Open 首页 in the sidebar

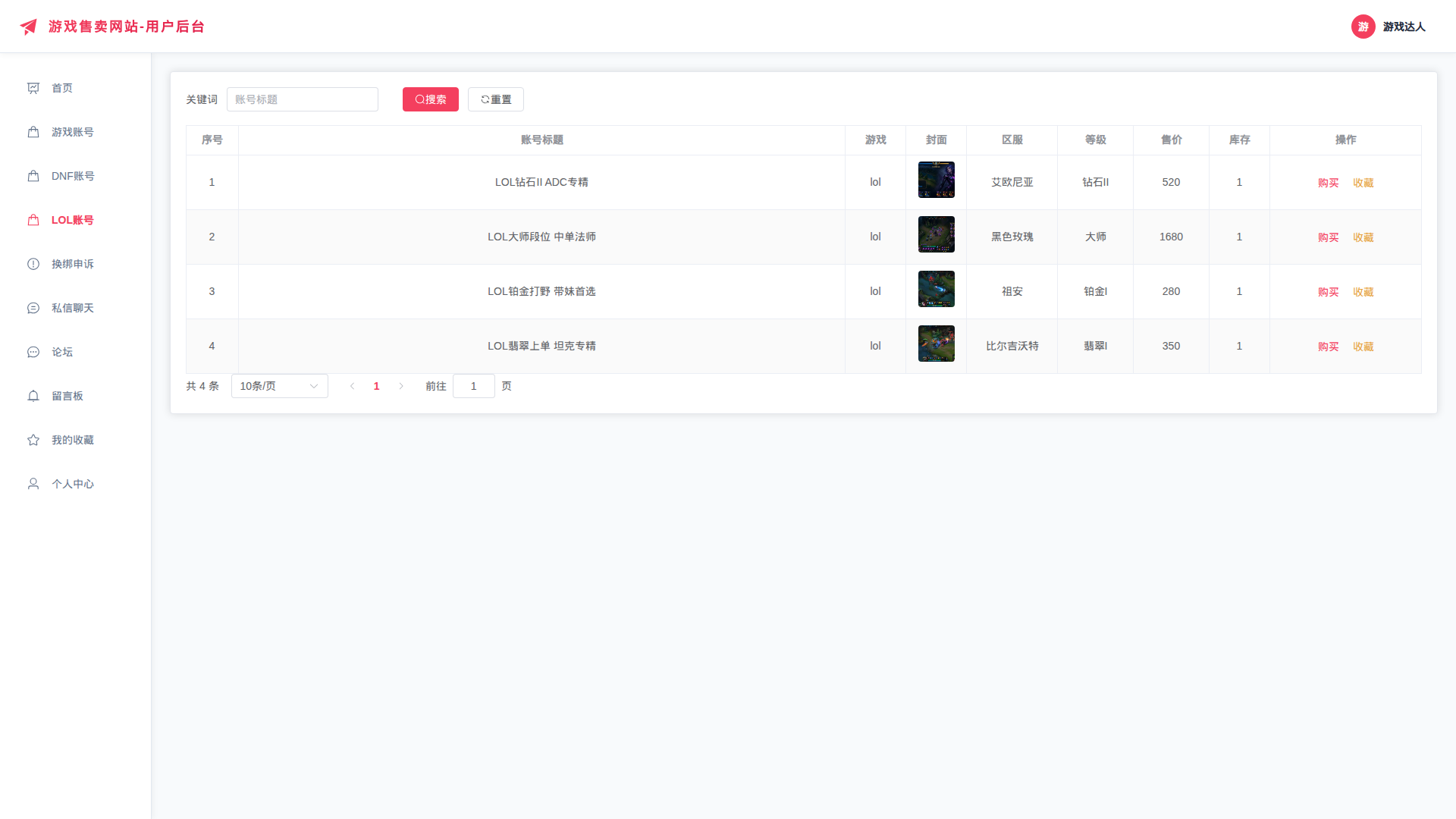[75, 88]
